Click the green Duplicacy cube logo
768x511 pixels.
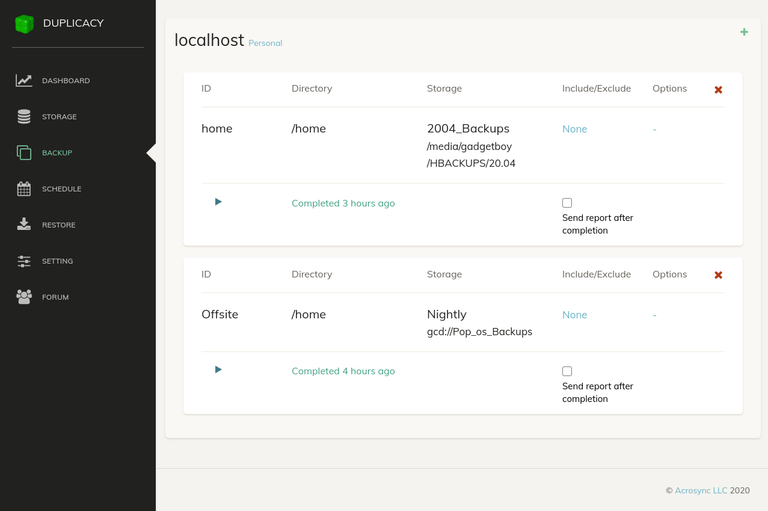[24, 24]
